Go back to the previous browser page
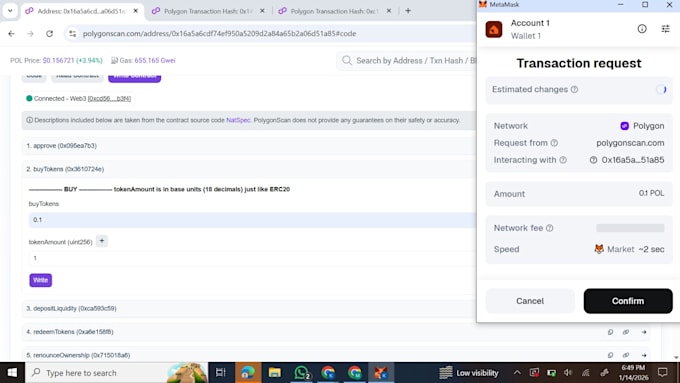Image resolution: width=680 pixels, height=383 pixels. tap(11, 33)
